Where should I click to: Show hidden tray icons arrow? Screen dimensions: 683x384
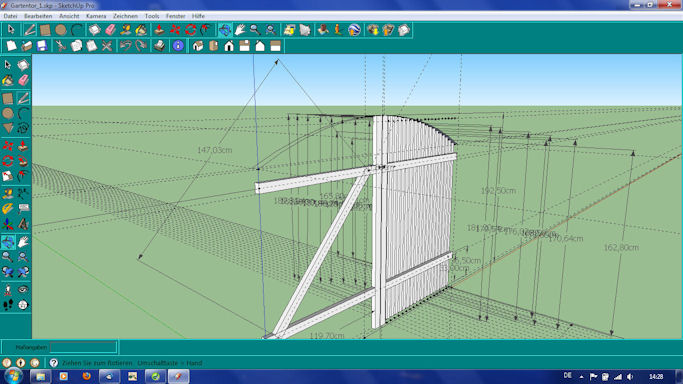(x=581, y=377)
